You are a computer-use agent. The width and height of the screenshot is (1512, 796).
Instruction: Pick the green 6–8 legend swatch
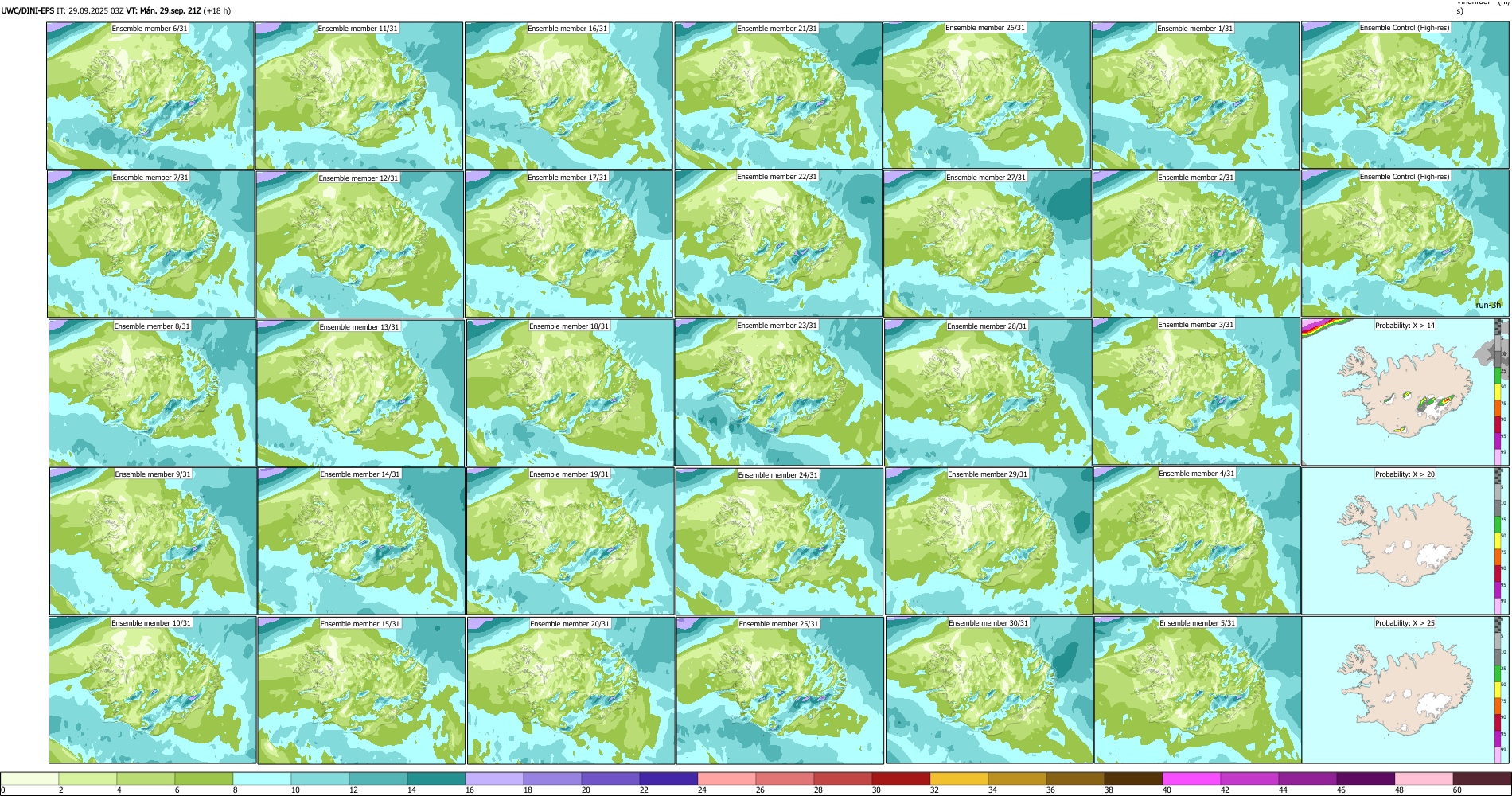pos(204,778)
